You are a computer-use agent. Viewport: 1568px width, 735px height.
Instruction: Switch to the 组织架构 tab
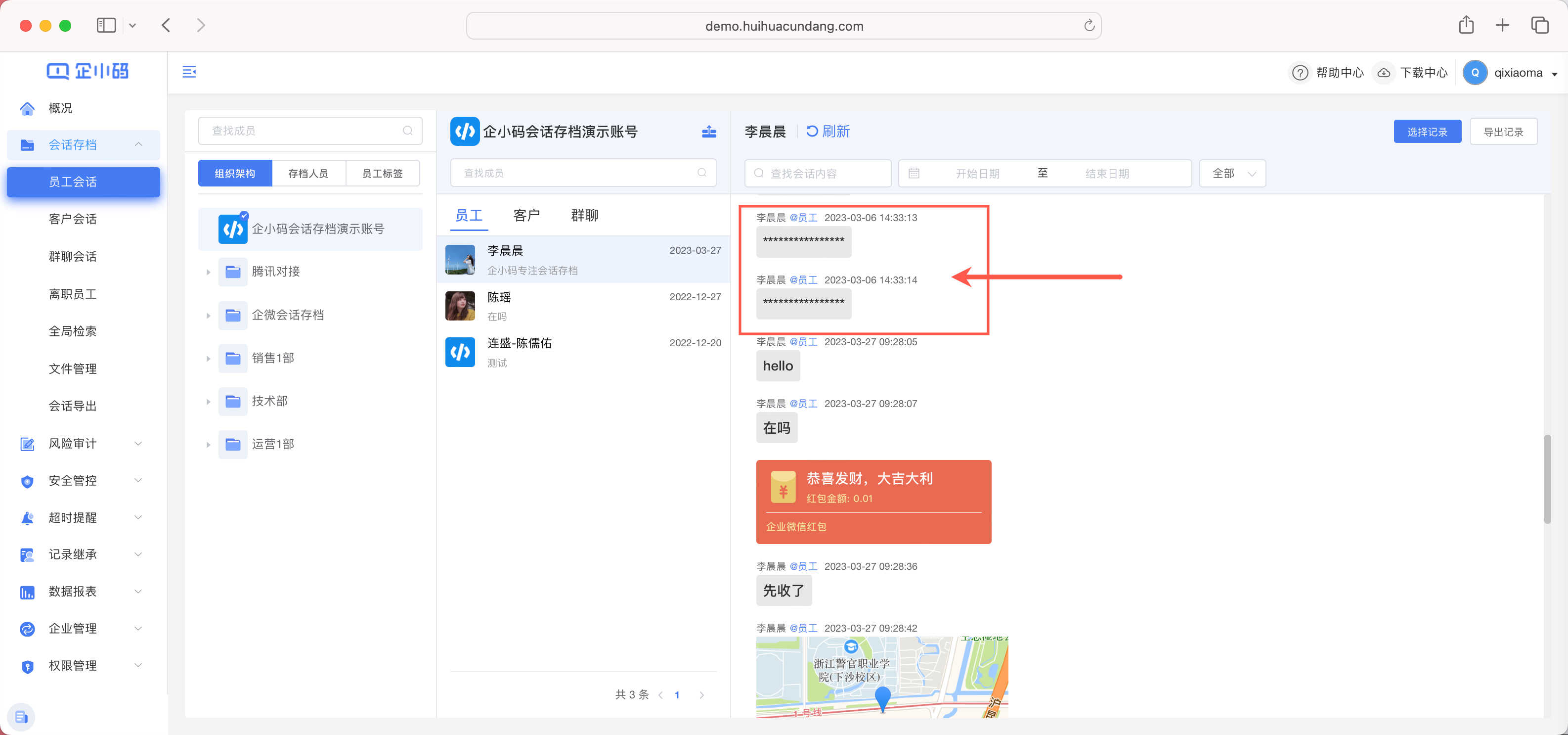click(x=235, y=174)
